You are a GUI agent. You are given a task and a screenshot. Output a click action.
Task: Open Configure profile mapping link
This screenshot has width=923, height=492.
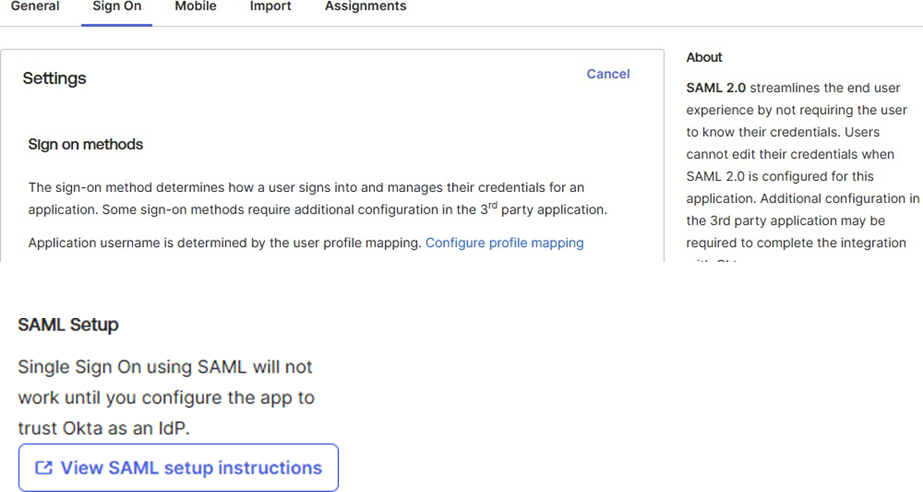[504, 242]
